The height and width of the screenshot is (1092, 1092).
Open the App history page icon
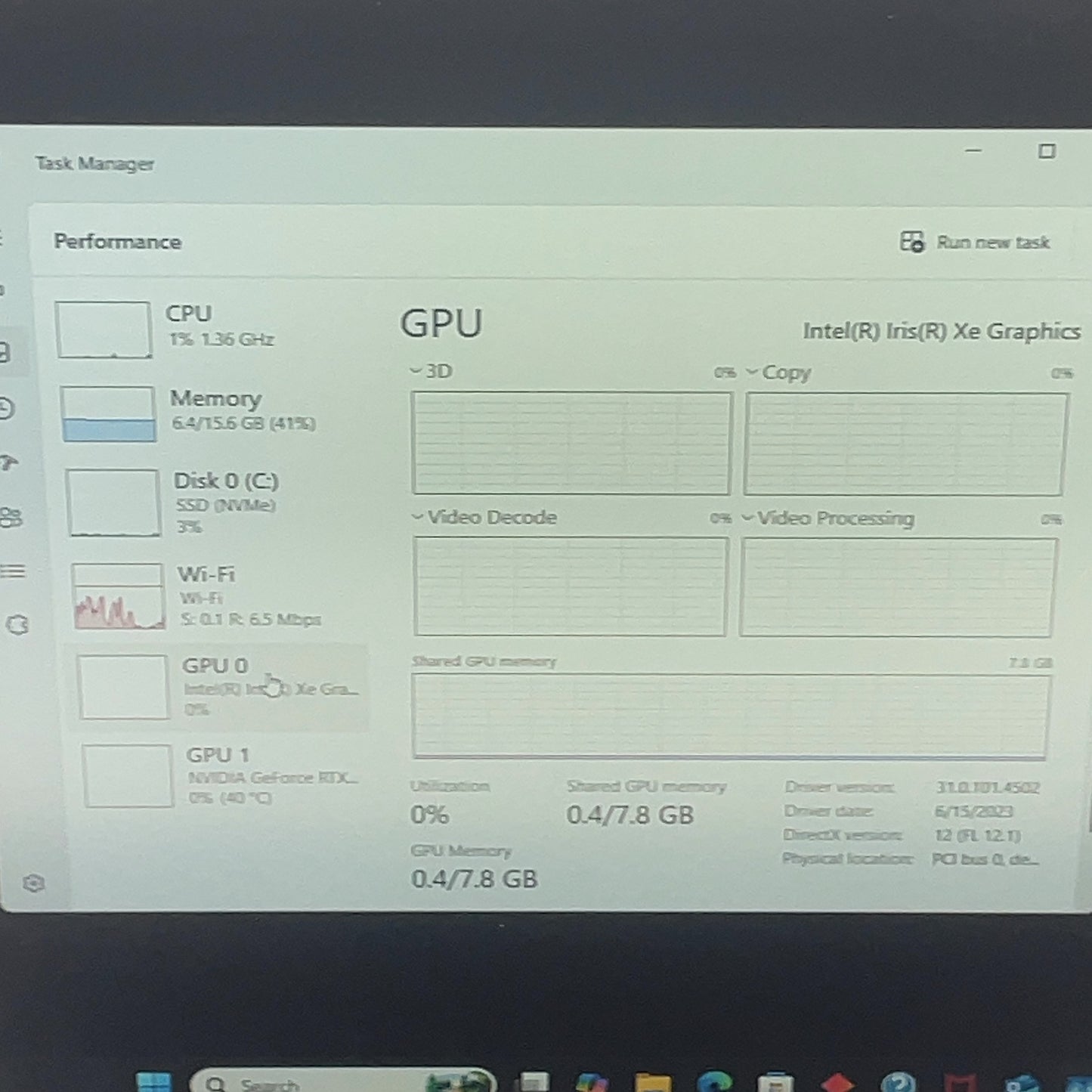pyautogui.click(x=6, y=408)
